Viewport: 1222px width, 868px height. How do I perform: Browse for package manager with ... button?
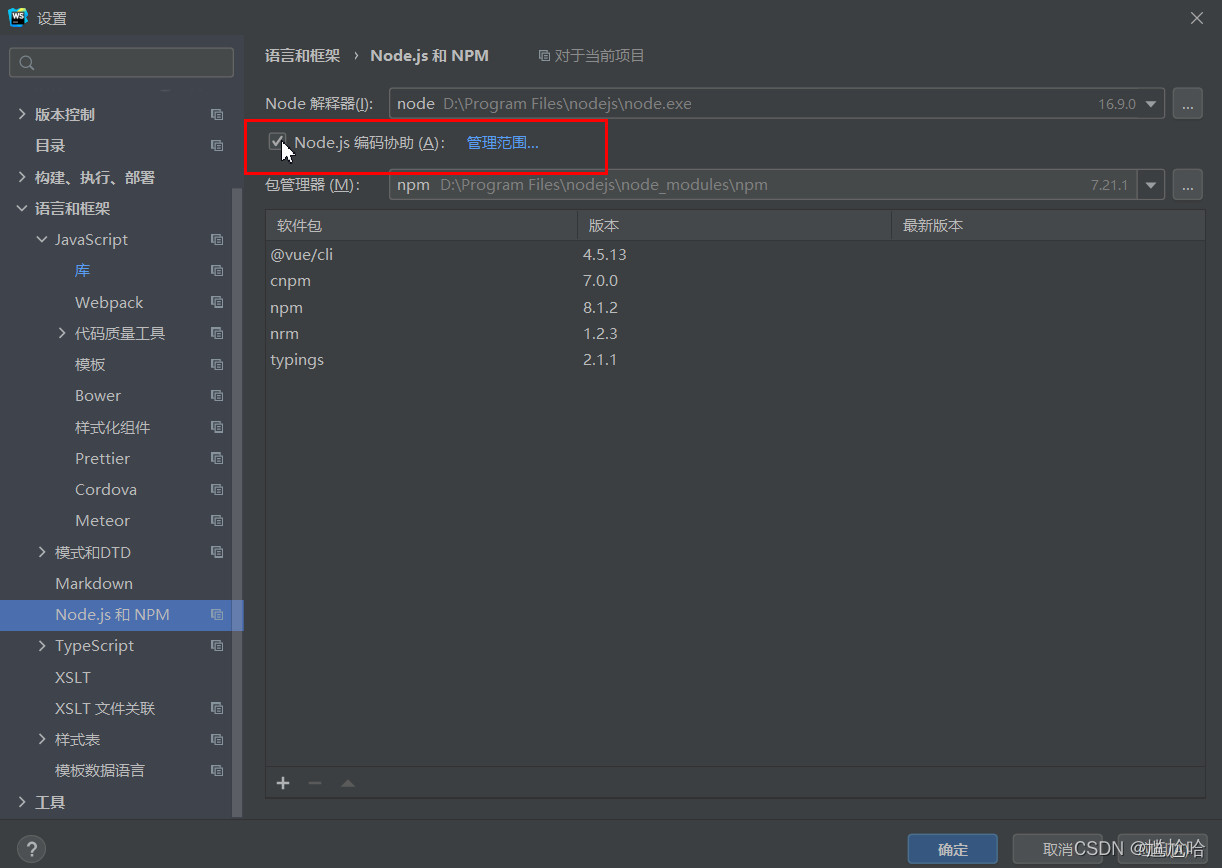(1187, 185)
